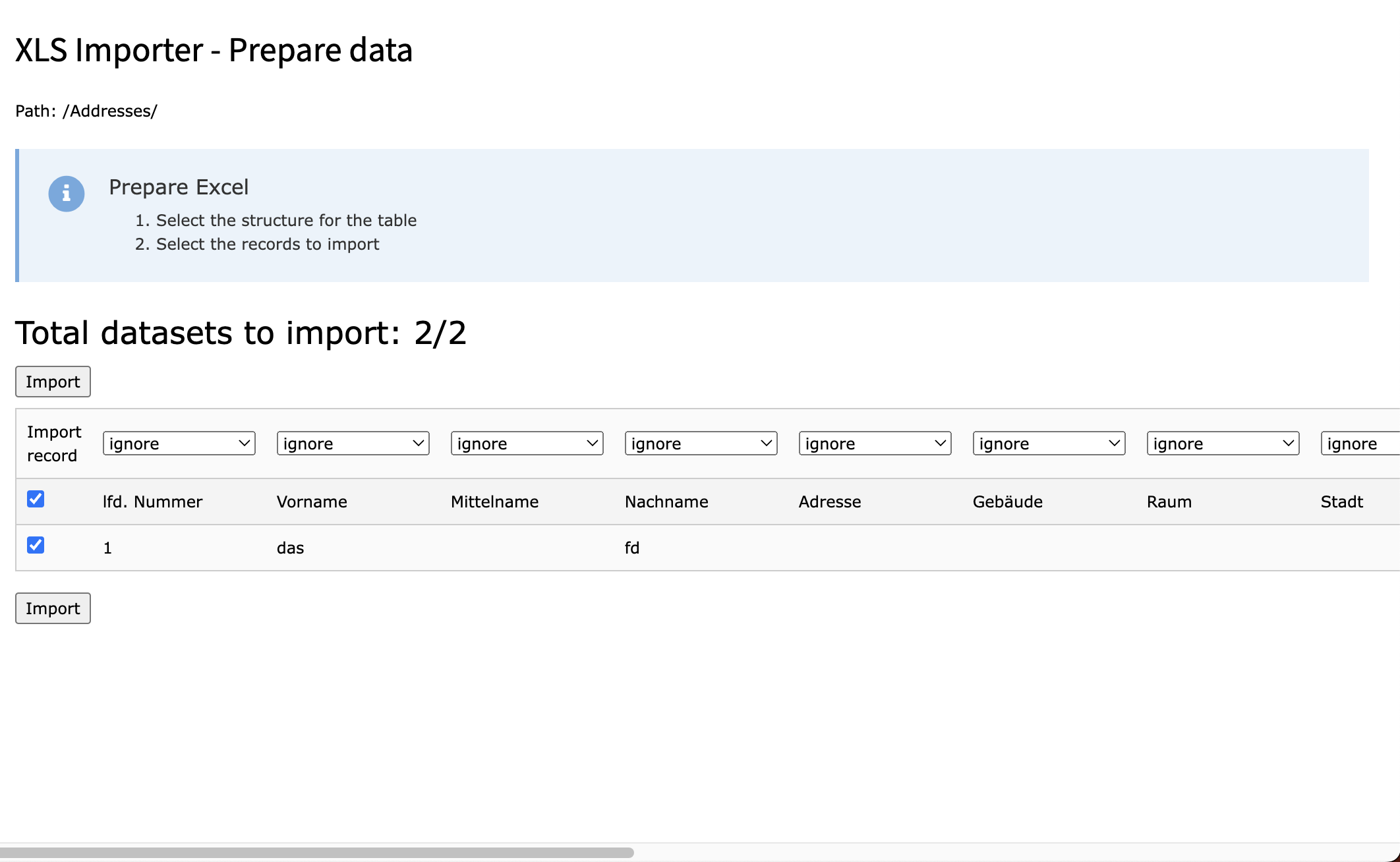The image size is (1400, 862).
Task: Uncheck the import checkbox for record 1
Action: click(36, 545)
